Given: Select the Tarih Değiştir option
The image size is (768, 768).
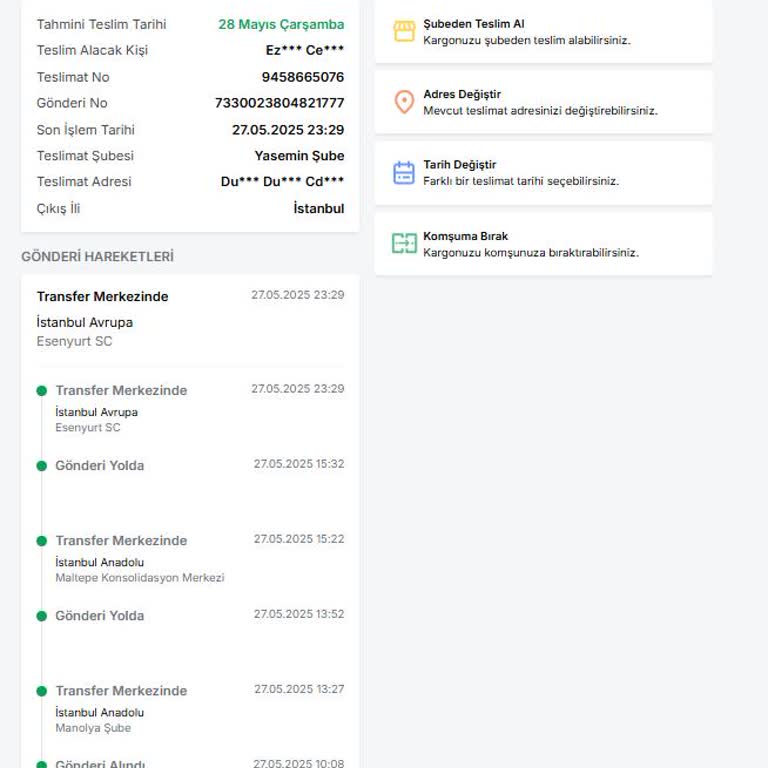Looking at the screenshot, I should [543, 173].
